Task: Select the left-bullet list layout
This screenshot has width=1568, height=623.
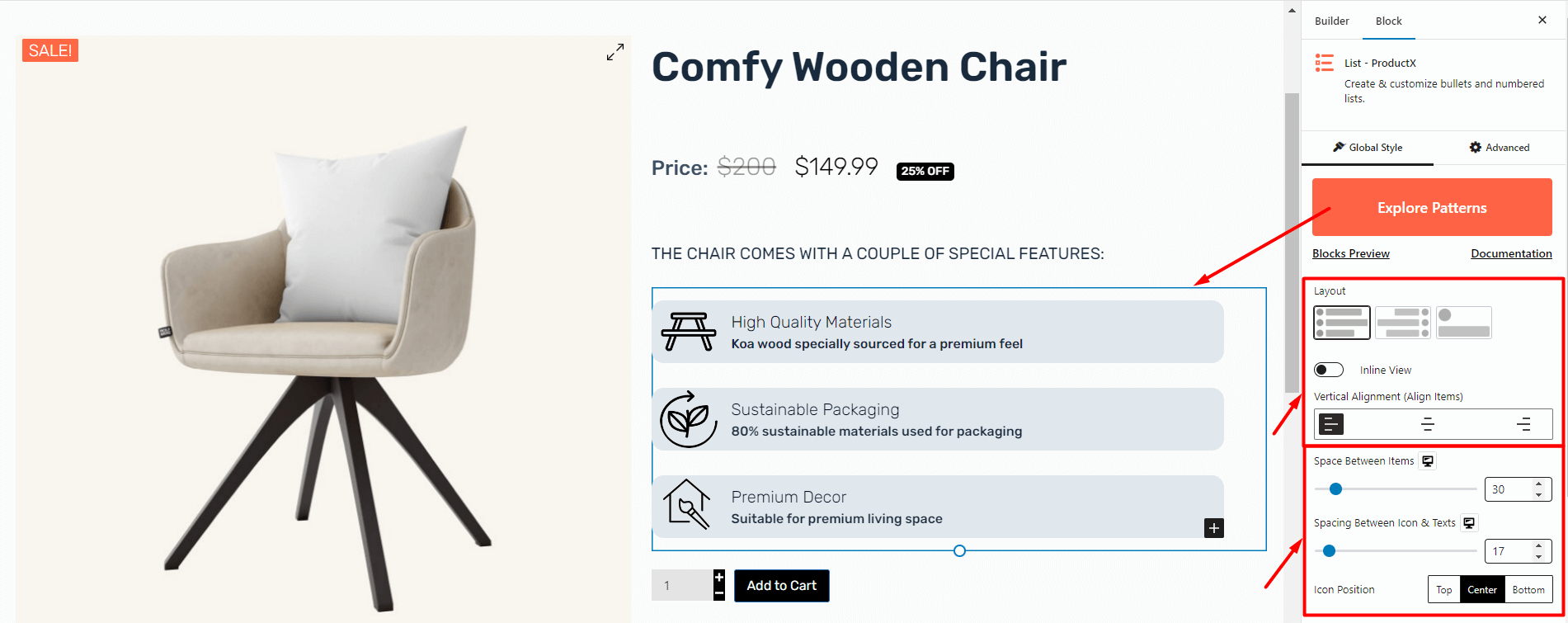Action: coord(1342,323)
